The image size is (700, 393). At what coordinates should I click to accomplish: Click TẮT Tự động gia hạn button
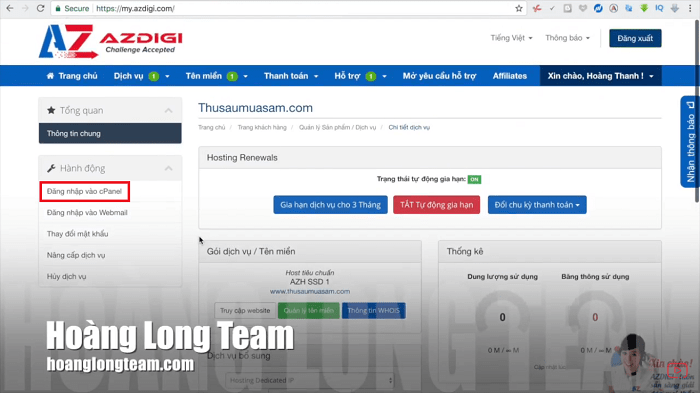click(437, 205)
